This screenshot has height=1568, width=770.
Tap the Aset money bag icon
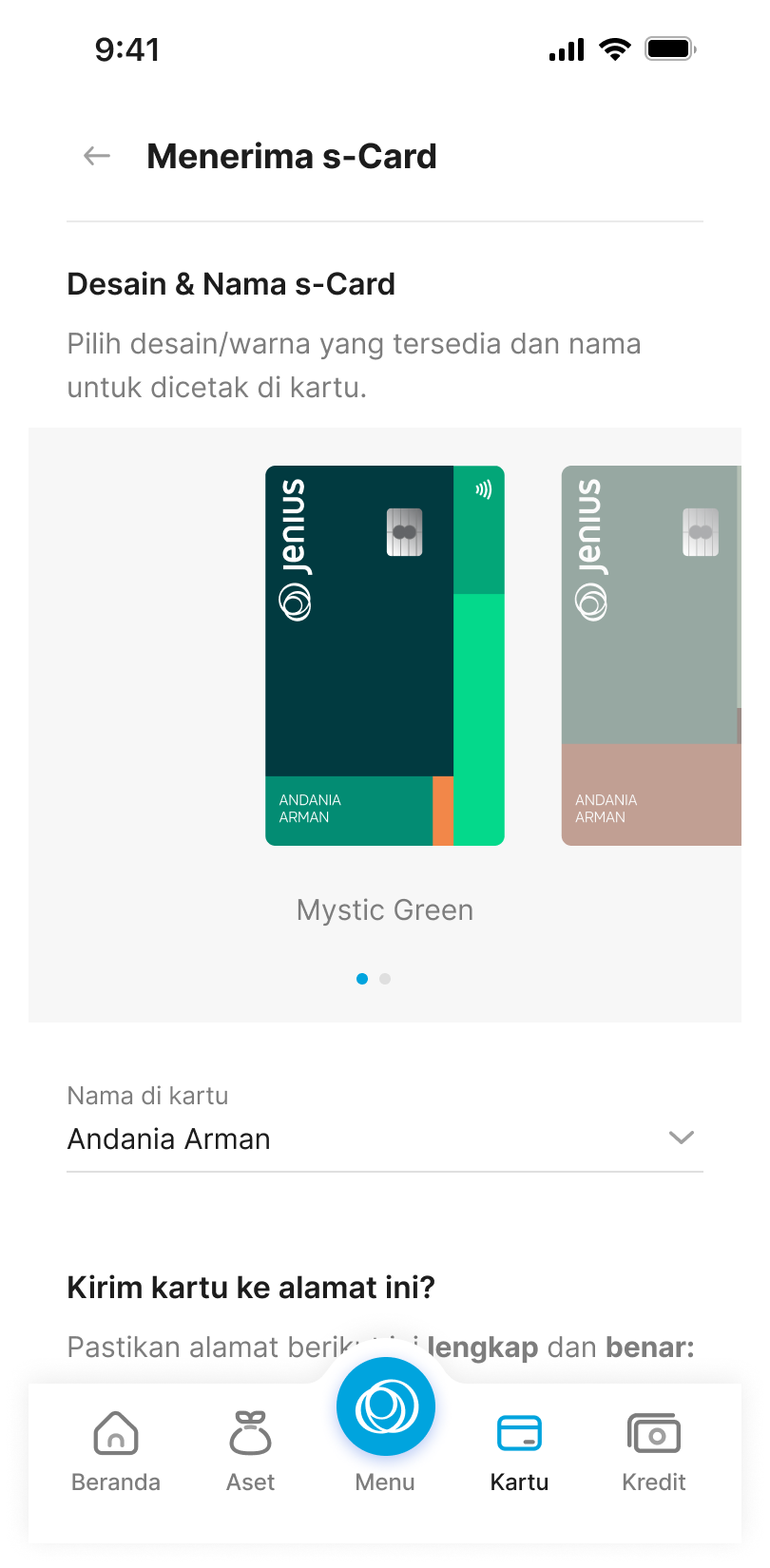pyautogui.click(x=251, y=1432)
